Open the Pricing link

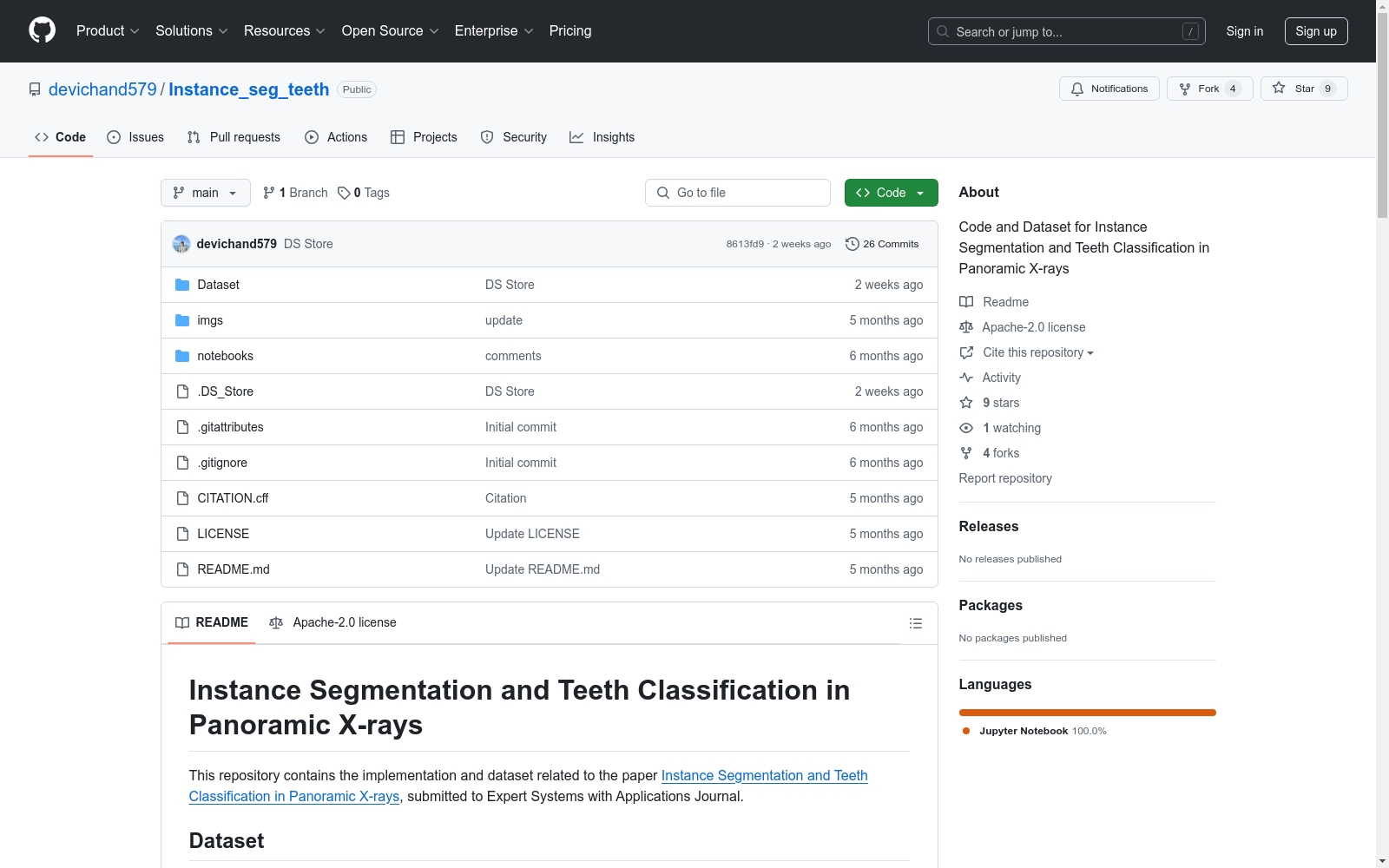tap(570, 31)
